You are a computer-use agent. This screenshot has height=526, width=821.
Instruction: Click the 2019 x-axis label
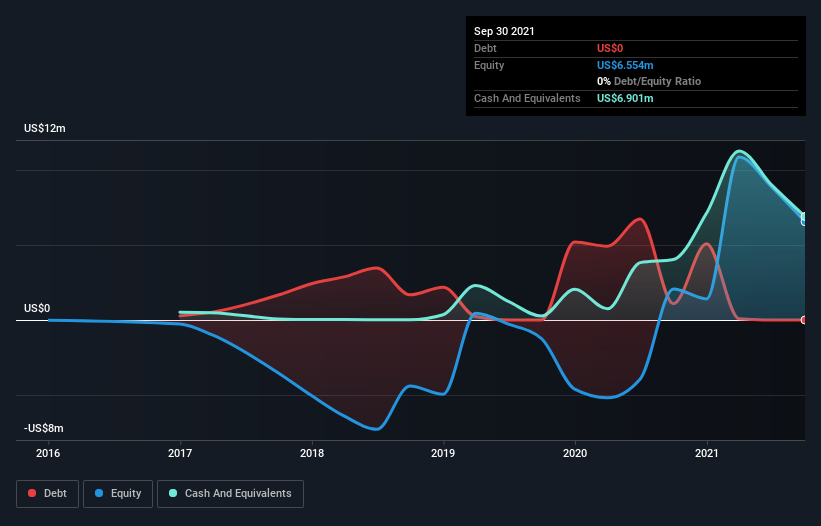point(443,453)
